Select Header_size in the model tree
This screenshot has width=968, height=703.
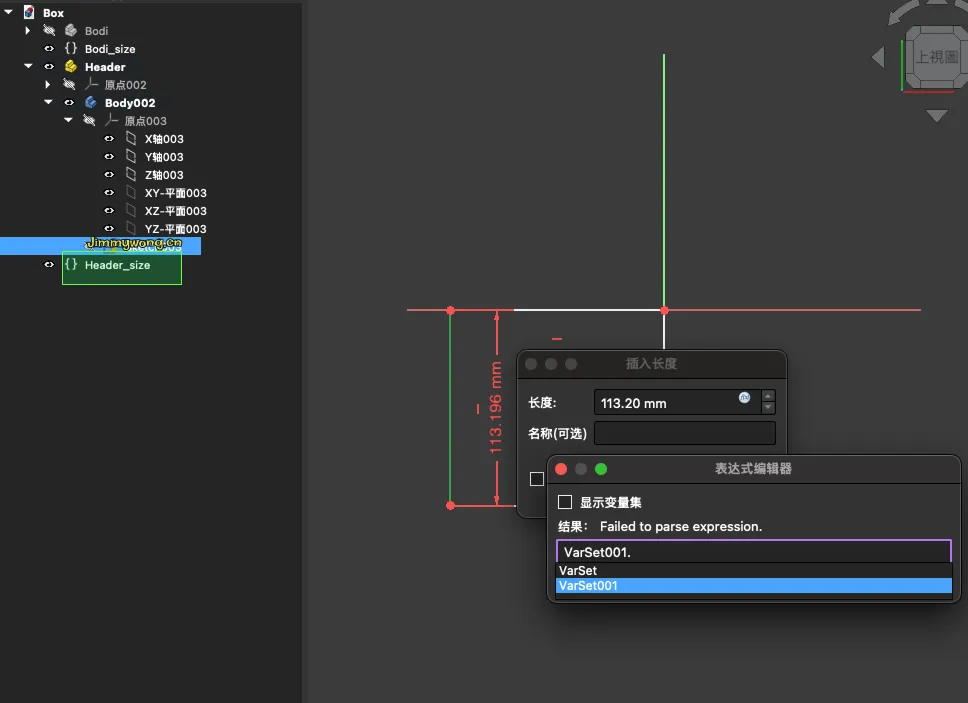[117, 265]
